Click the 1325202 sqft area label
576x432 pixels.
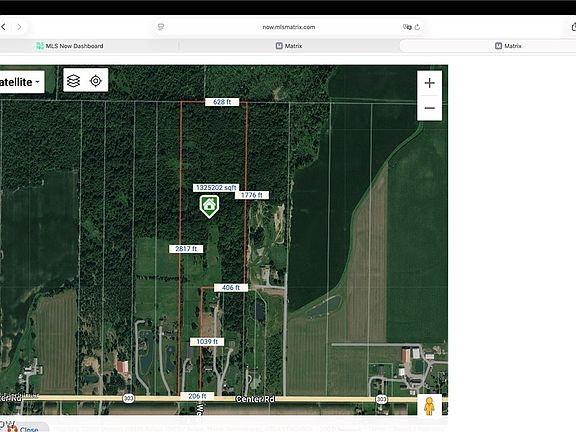pyautogui.click(x=216, y=188)
